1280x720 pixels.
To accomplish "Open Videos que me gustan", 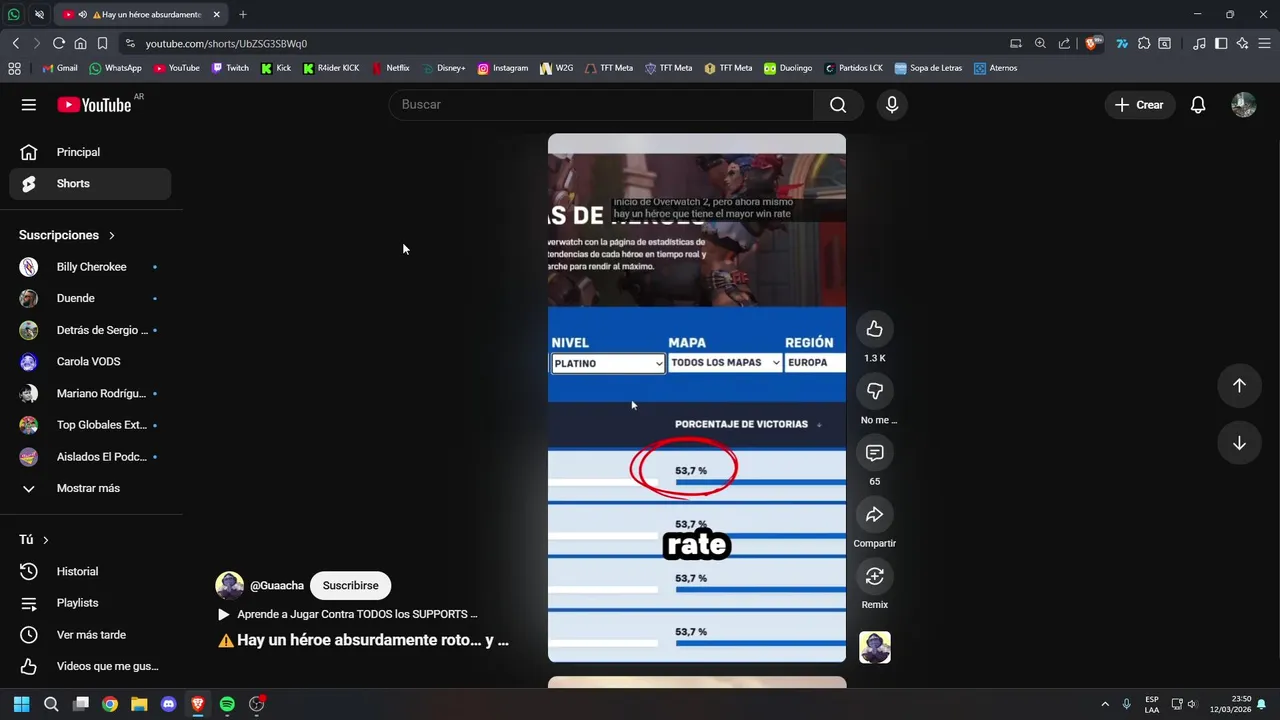I will pyautogui.click(x=91, y=666).
